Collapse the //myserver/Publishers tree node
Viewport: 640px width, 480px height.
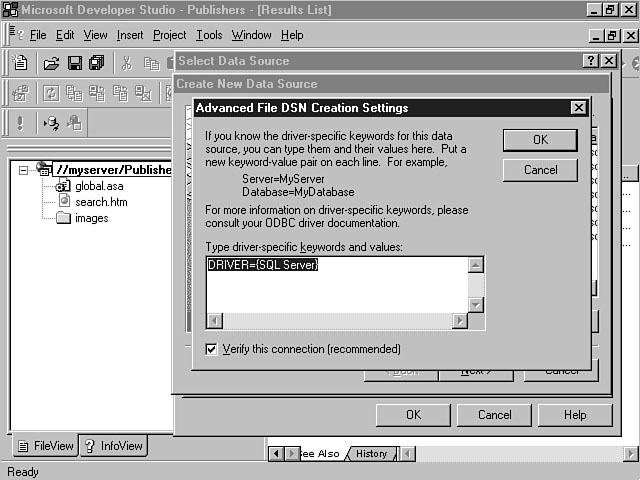click(24, 170)
